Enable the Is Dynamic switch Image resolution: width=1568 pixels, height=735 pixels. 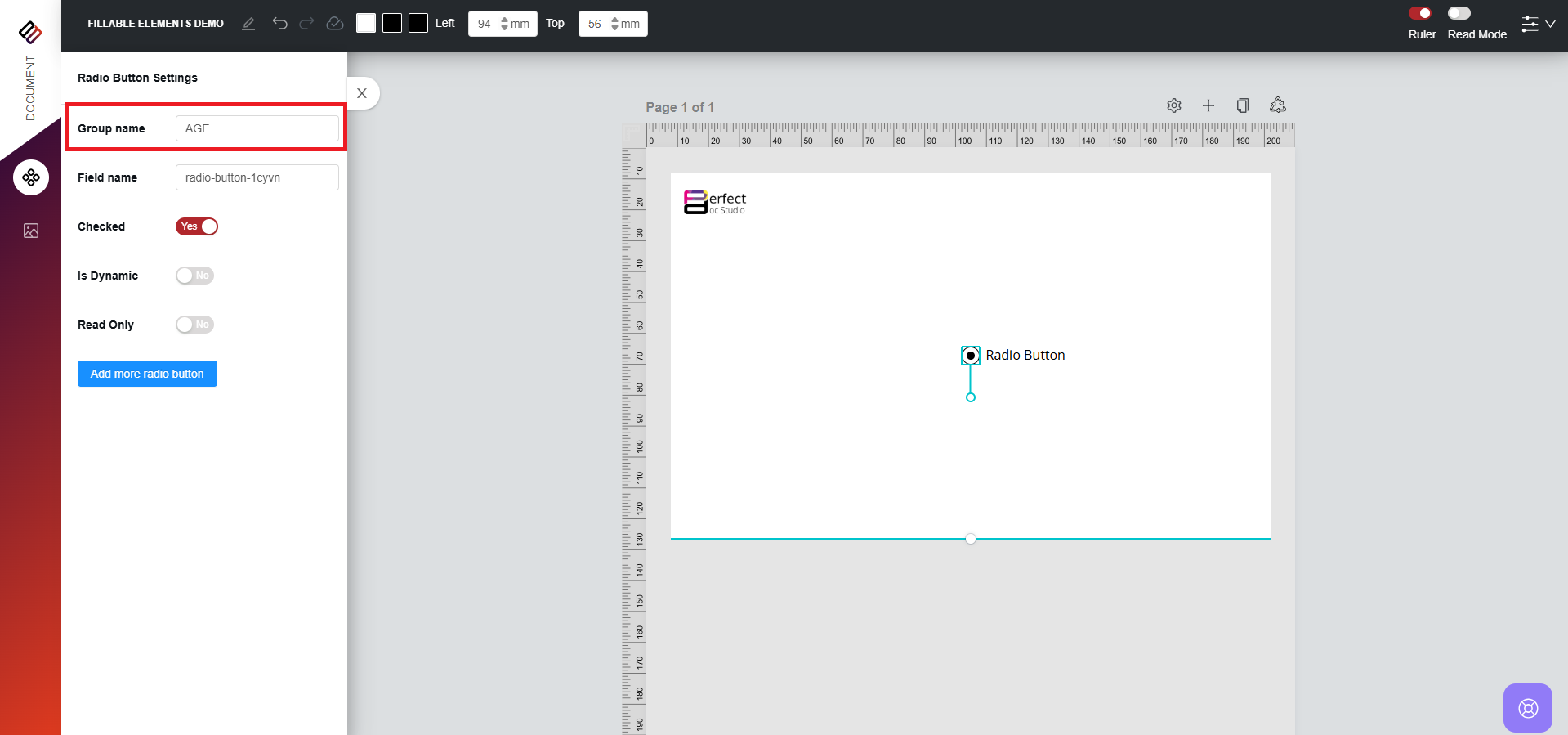pos(194,276)
